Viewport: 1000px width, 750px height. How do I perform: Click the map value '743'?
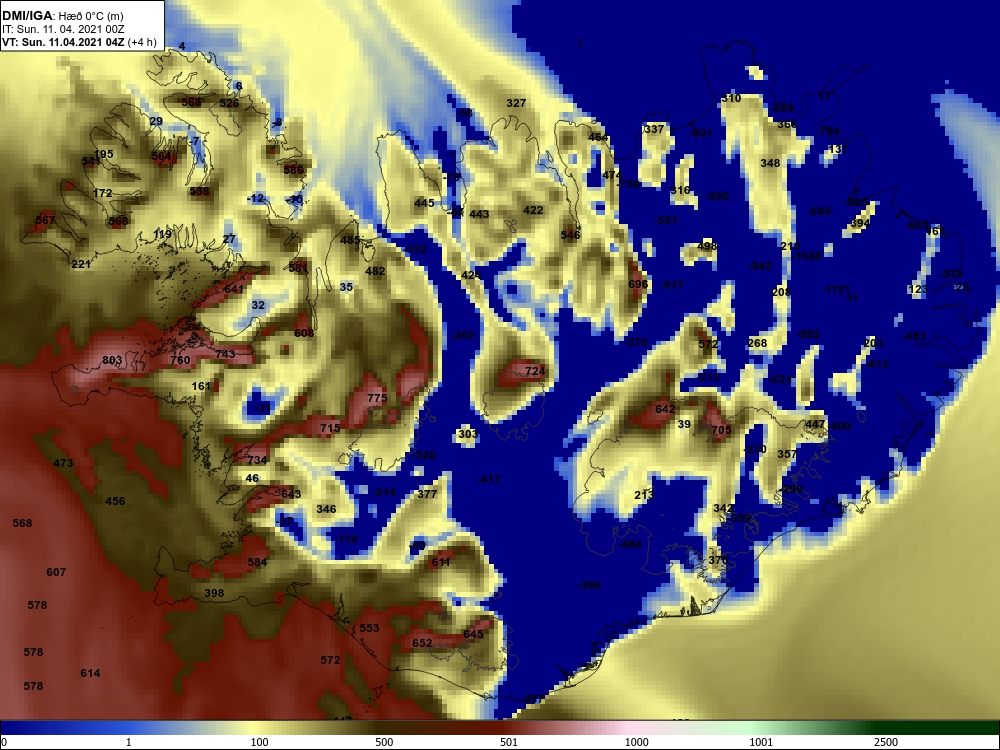[225, 354]
